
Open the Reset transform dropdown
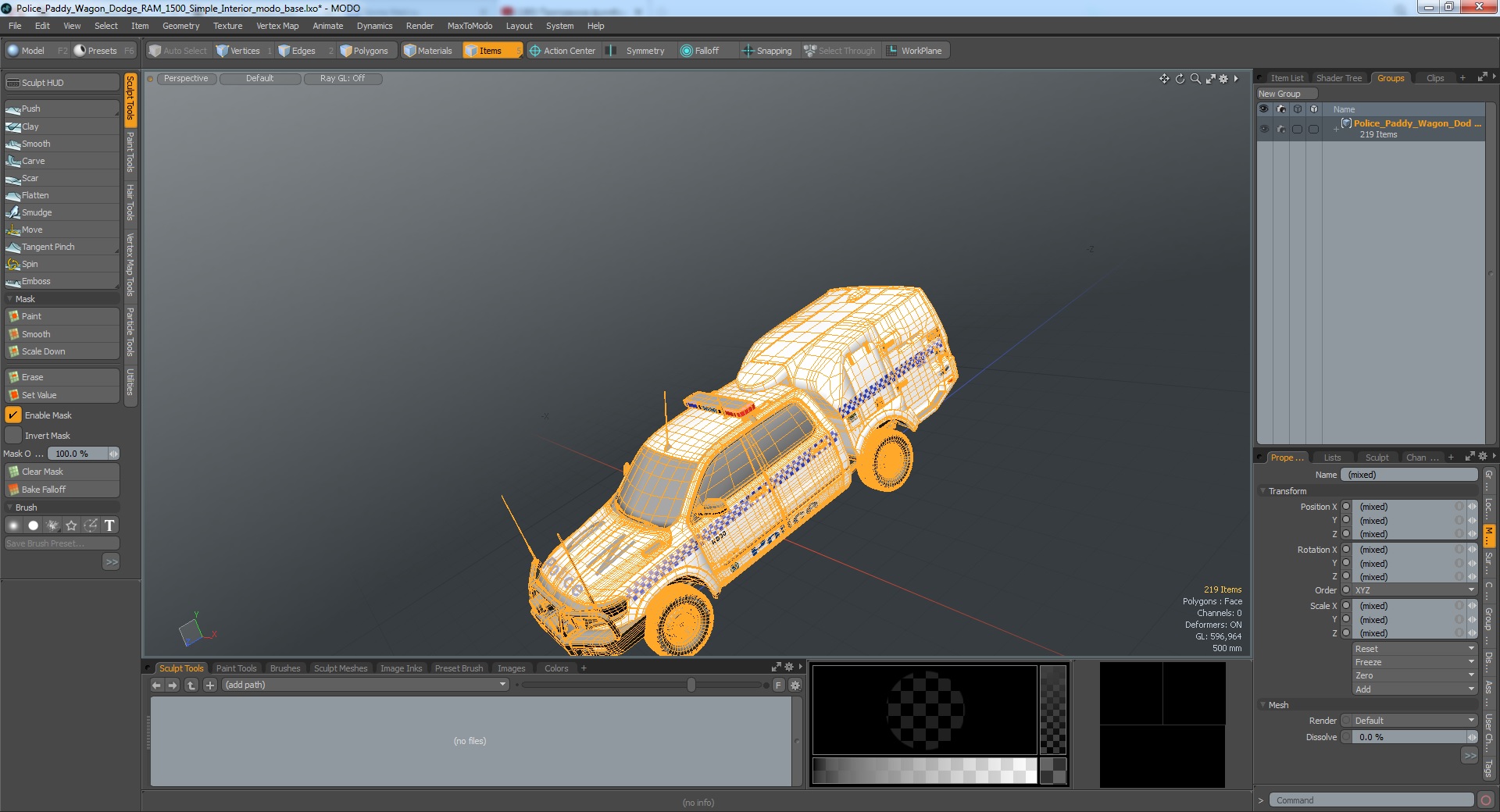pos(1414,649)
